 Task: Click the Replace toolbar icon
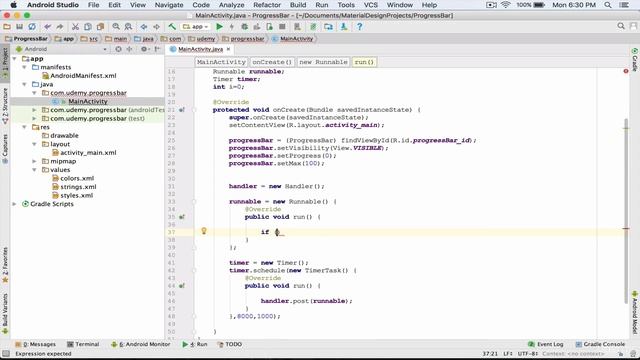128,27
